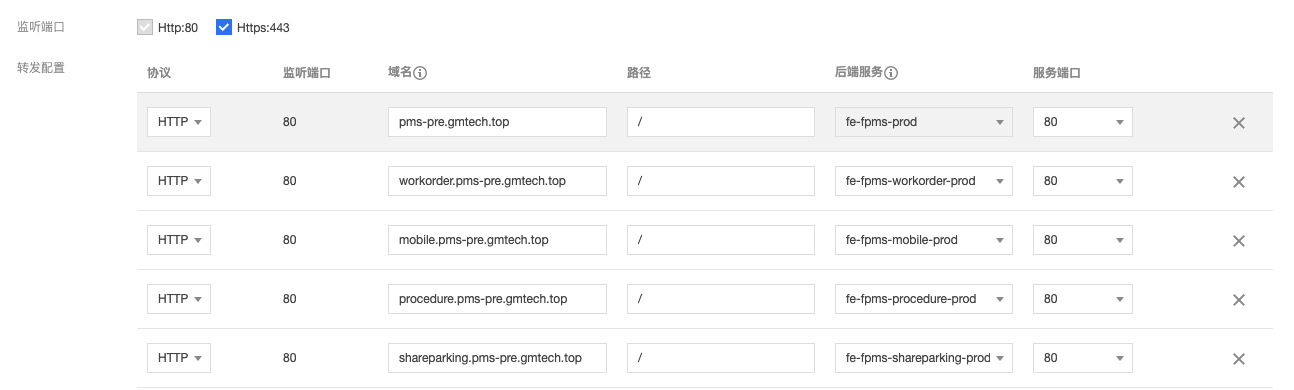The width and height of the screenshot is (1294, 390).
Task: Delete the procedure.pms-pre.gmtech.top rule
Action: point(1238,300)
